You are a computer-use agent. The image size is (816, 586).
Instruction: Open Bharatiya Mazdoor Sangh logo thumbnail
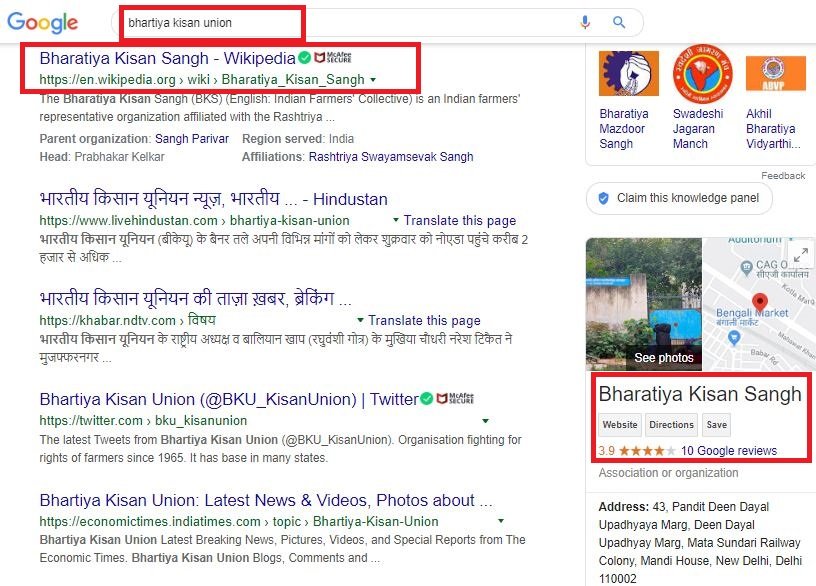tap(628, 73)
